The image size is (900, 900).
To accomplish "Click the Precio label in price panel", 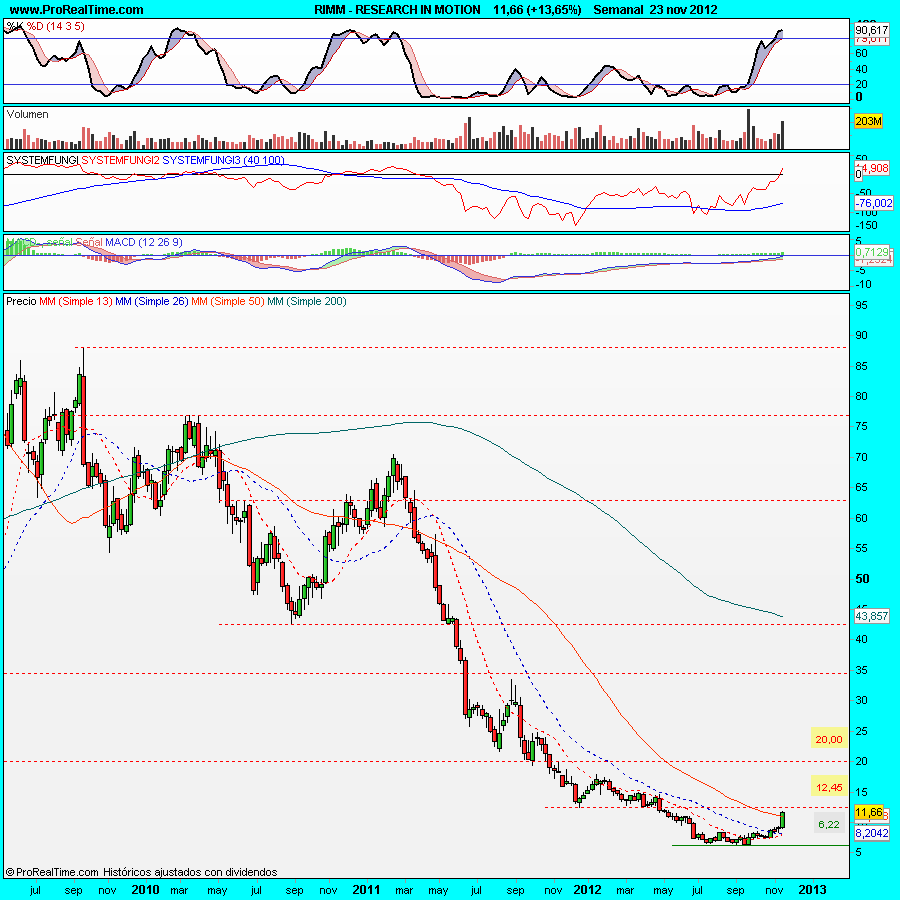I will point(21,301).
